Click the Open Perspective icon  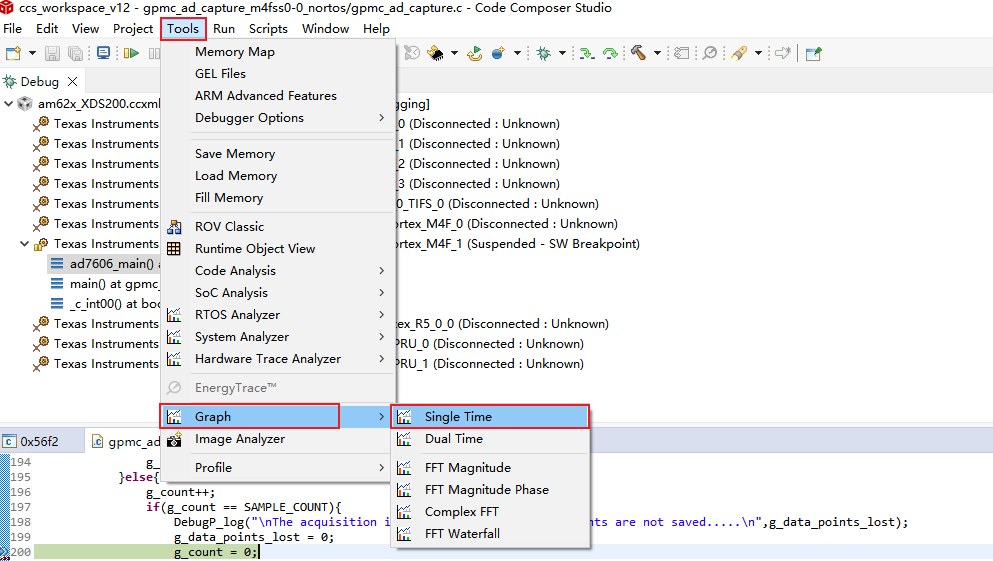pyautogui.click(x=814, y=54)
